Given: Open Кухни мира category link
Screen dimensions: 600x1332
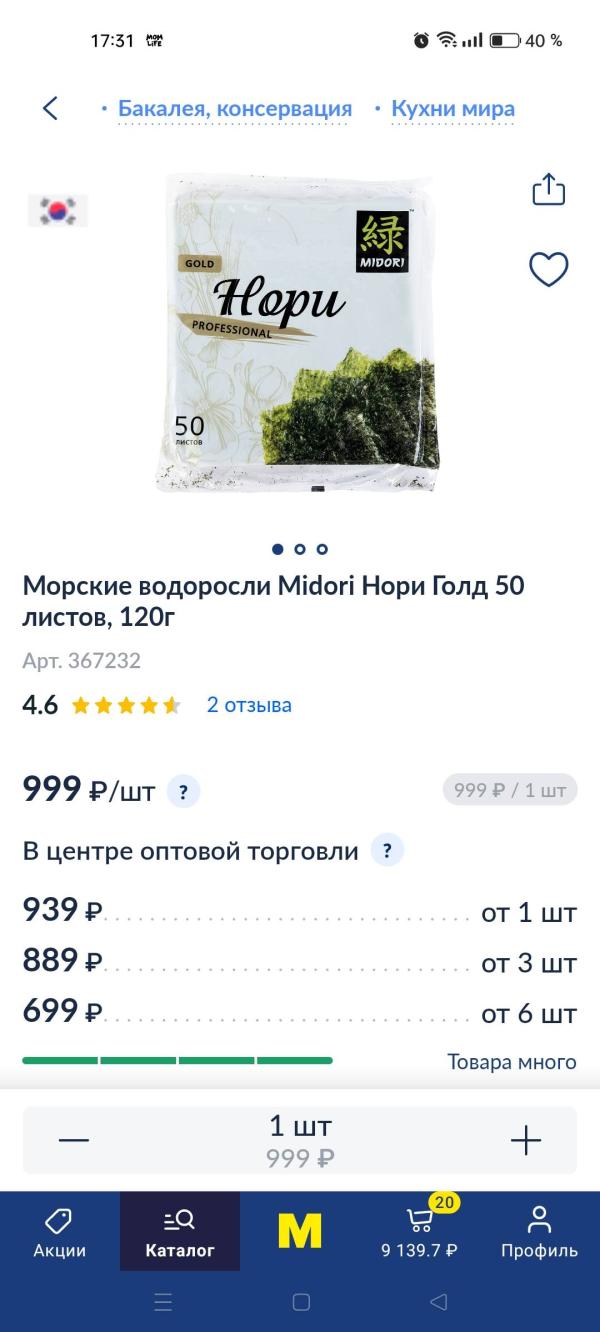Looking at the screenshot, I should pyautogui.click(x=453, y=109).
